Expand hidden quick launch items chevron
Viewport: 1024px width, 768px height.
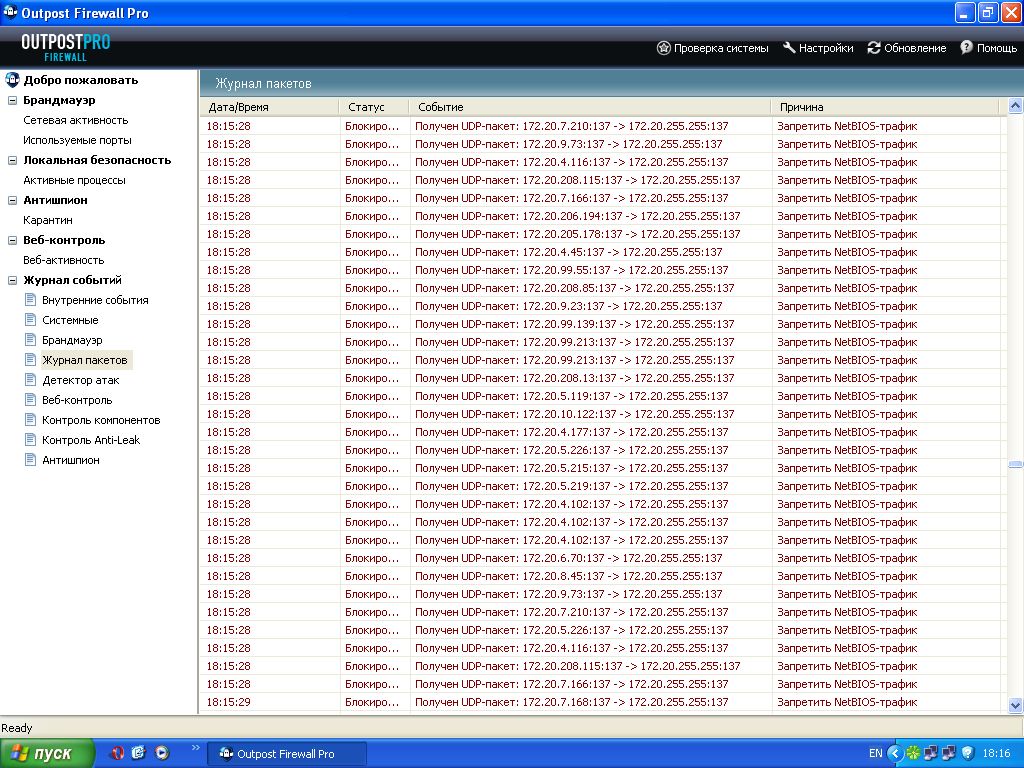coord(195,748)
